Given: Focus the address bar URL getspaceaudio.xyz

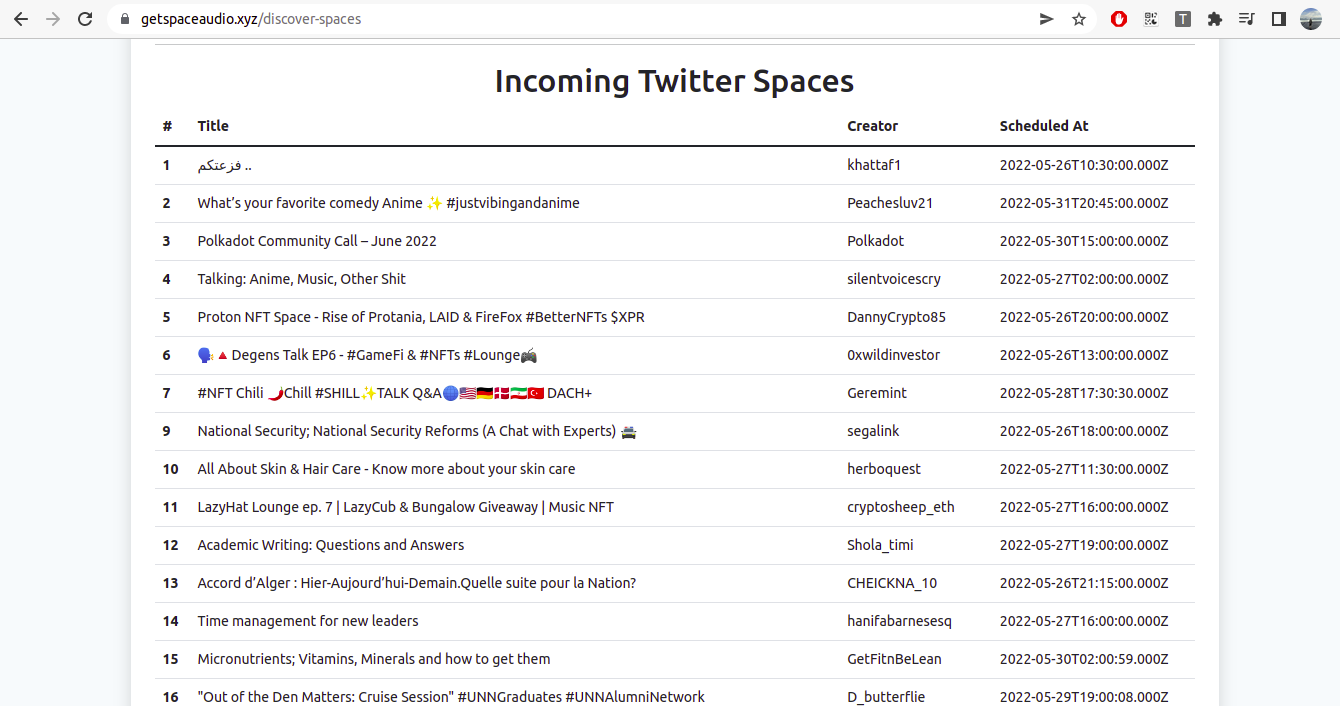Looking at the screenshot, I should point(251,19).
